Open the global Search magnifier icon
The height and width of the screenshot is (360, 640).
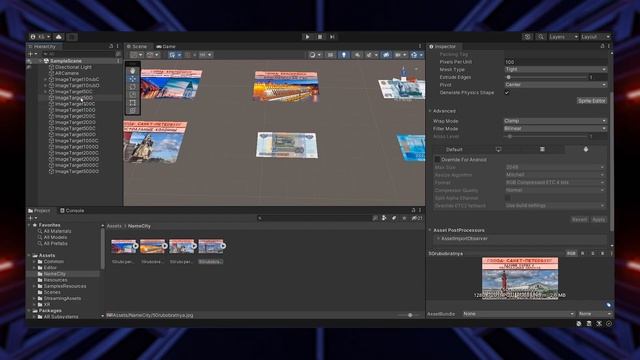coord(541,37)
